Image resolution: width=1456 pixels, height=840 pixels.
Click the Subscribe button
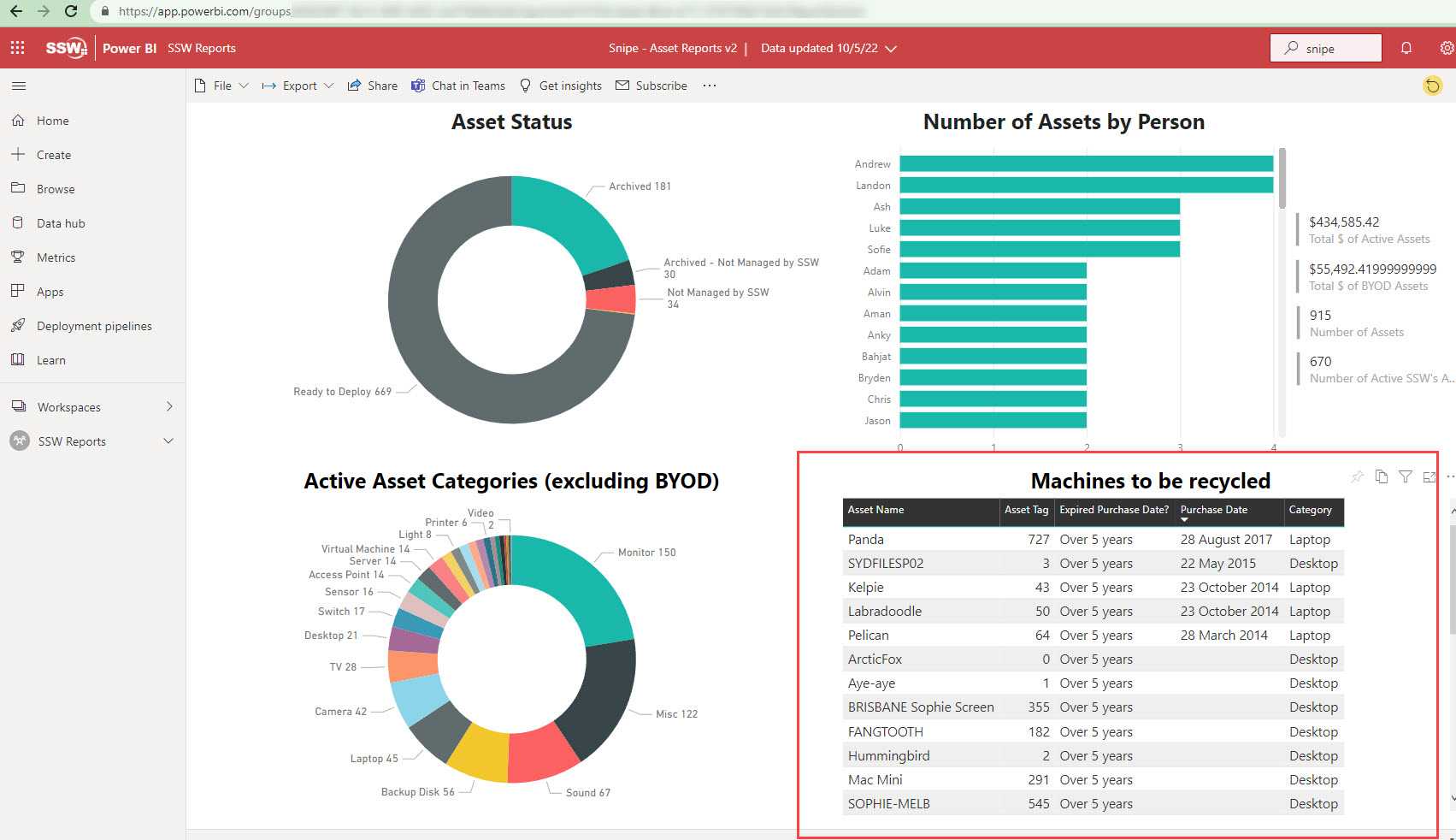(x=651, y=86)
